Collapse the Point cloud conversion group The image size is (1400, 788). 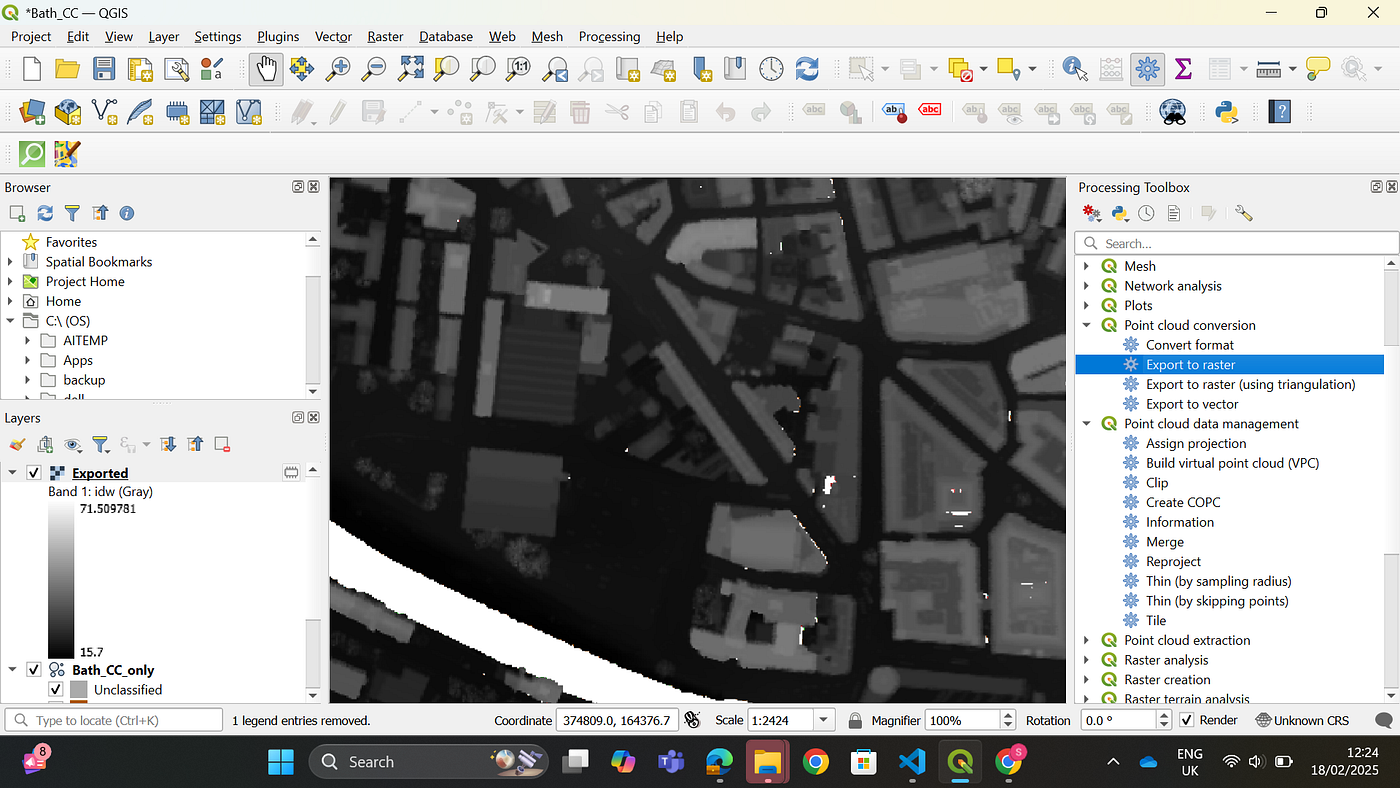click(1087, 325)
